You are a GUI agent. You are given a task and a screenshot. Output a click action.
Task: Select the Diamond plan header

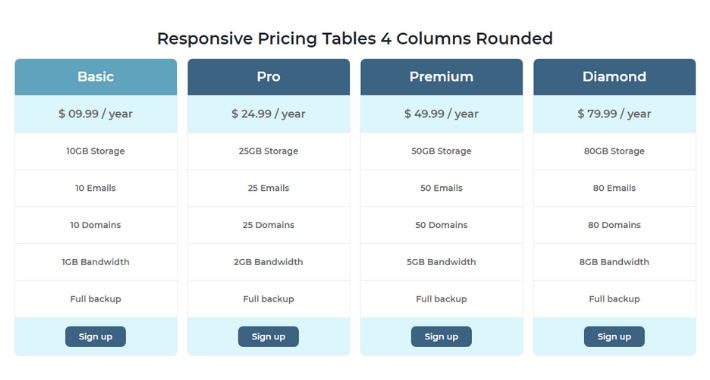click(x=614, y=77)
